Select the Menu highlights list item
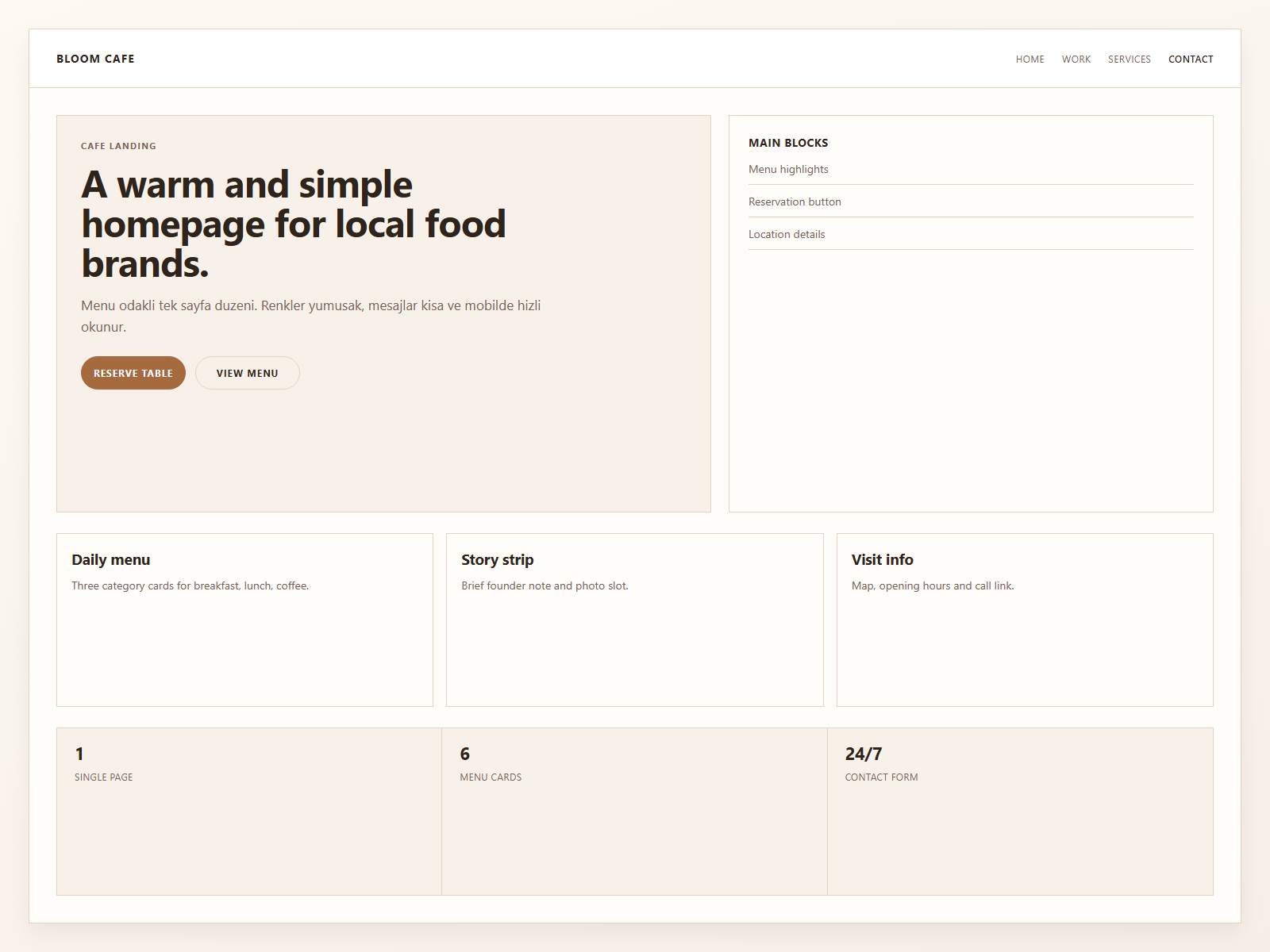The height and width of the screenshot is (952, 1270). pos(789,169)
